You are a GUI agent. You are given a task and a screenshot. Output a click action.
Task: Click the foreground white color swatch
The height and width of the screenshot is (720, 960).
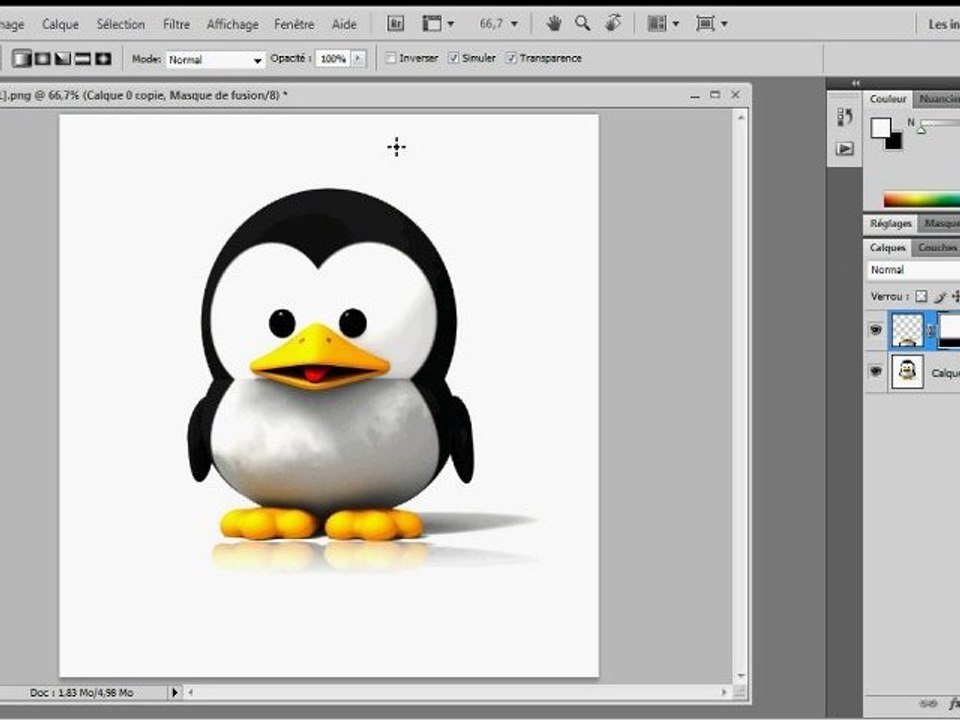pyautogui.click(x=879, y=127)
